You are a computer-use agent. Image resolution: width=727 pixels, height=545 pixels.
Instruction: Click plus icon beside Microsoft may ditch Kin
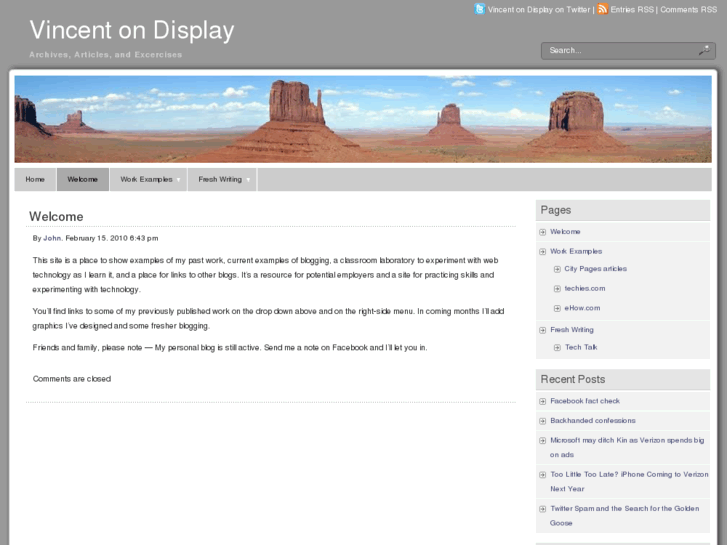pos(542,440)
